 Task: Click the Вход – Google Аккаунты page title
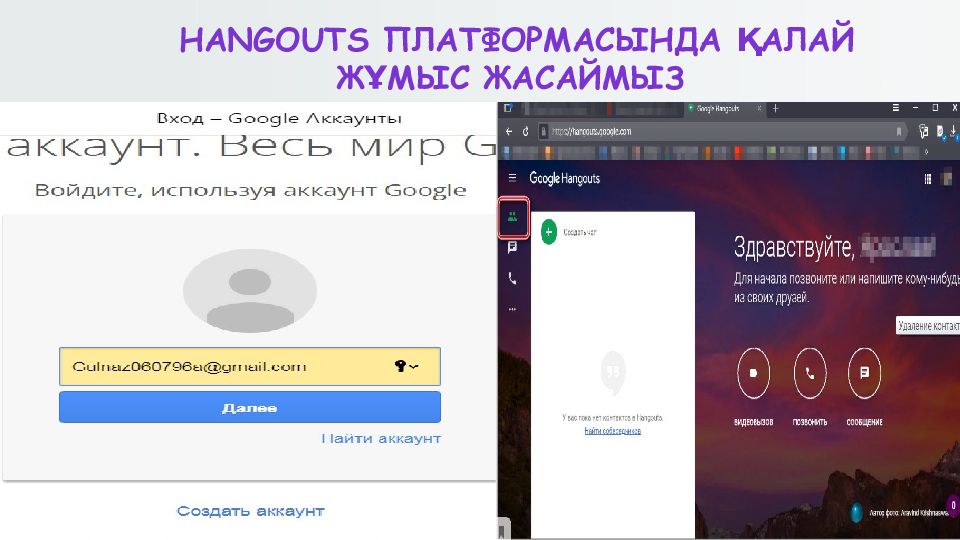click(279, 118)
